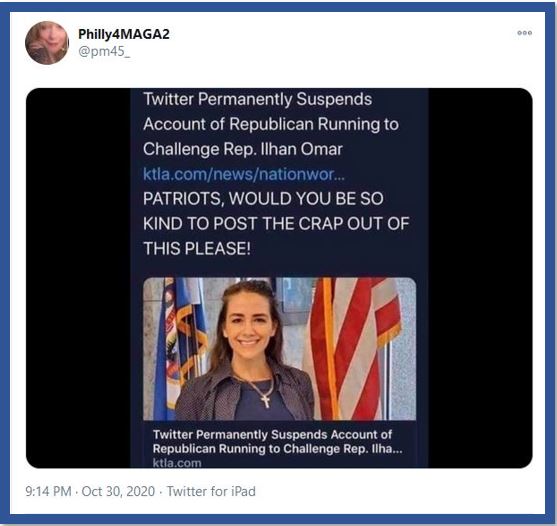Click the 'Challenge Rep. Ilhan Omar' text line
Image resolution: width=557 pixels, height=526 pixels.
tap(243, 149)
